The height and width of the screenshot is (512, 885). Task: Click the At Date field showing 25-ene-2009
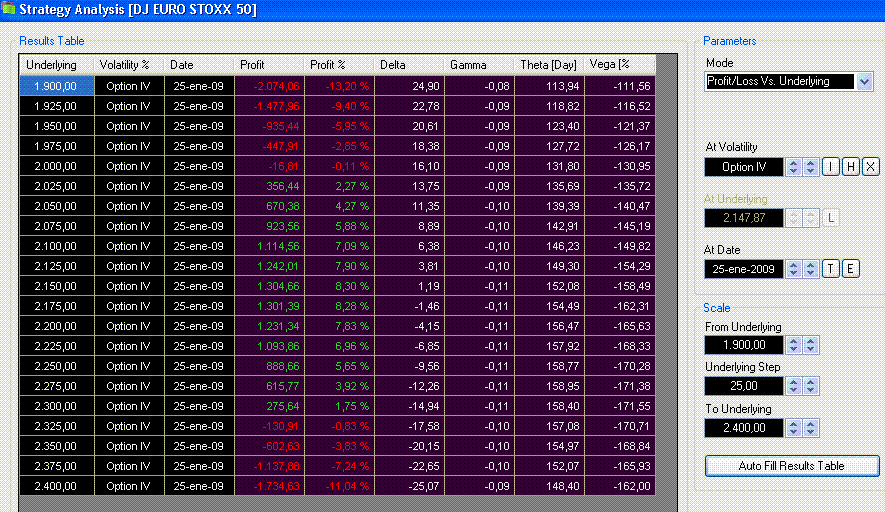coord(744,269)
